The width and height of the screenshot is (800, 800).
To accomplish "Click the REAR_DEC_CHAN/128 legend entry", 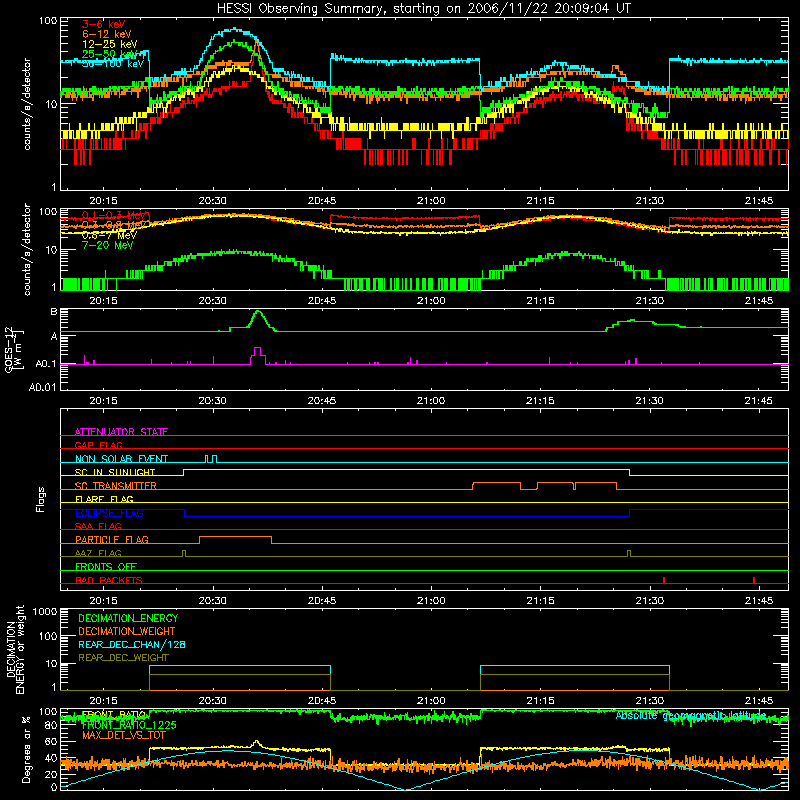I will pos(132,644).
